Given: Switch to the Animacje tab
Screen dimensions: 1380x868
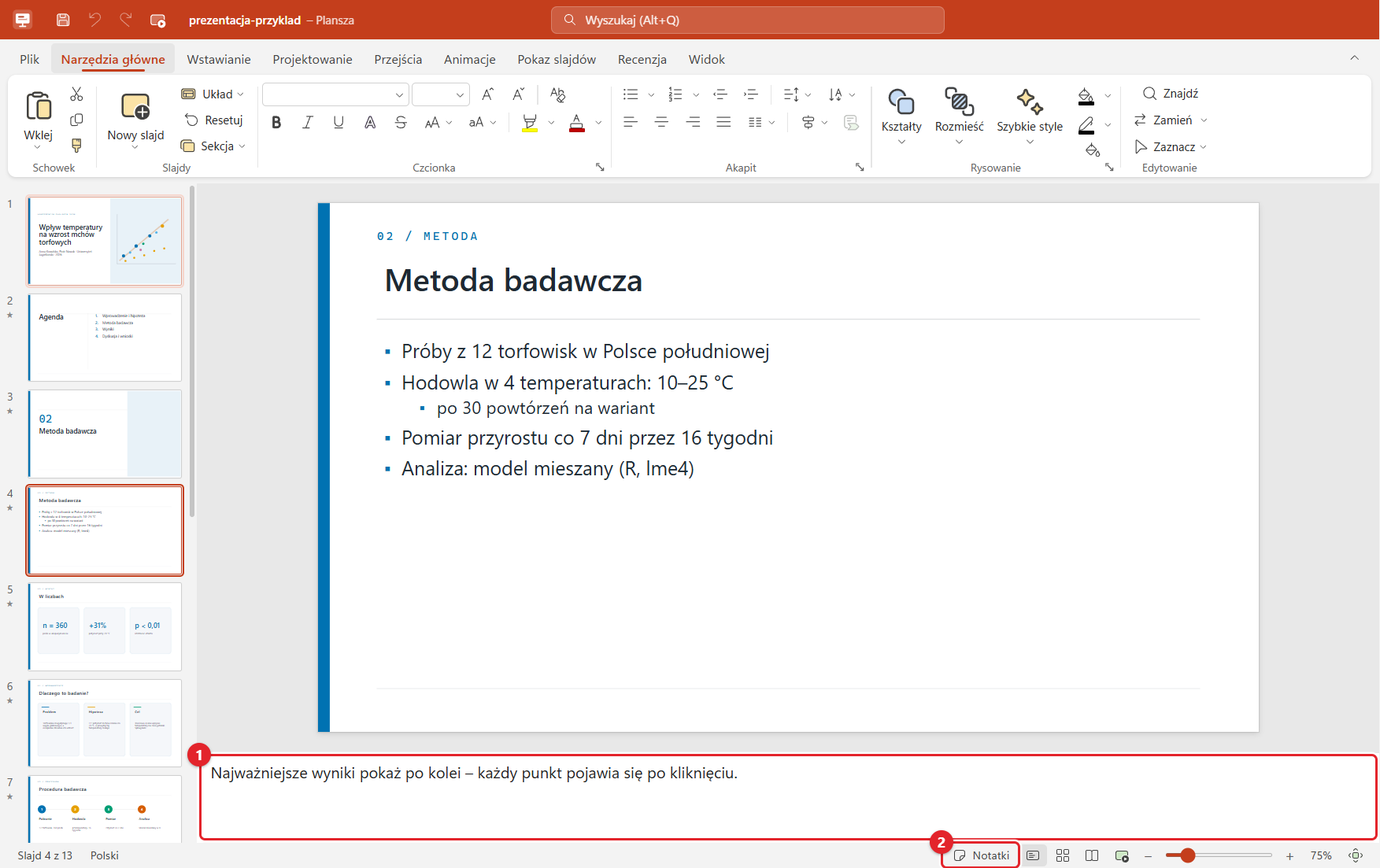Looking at the screenshot, I should coord(470,60).
